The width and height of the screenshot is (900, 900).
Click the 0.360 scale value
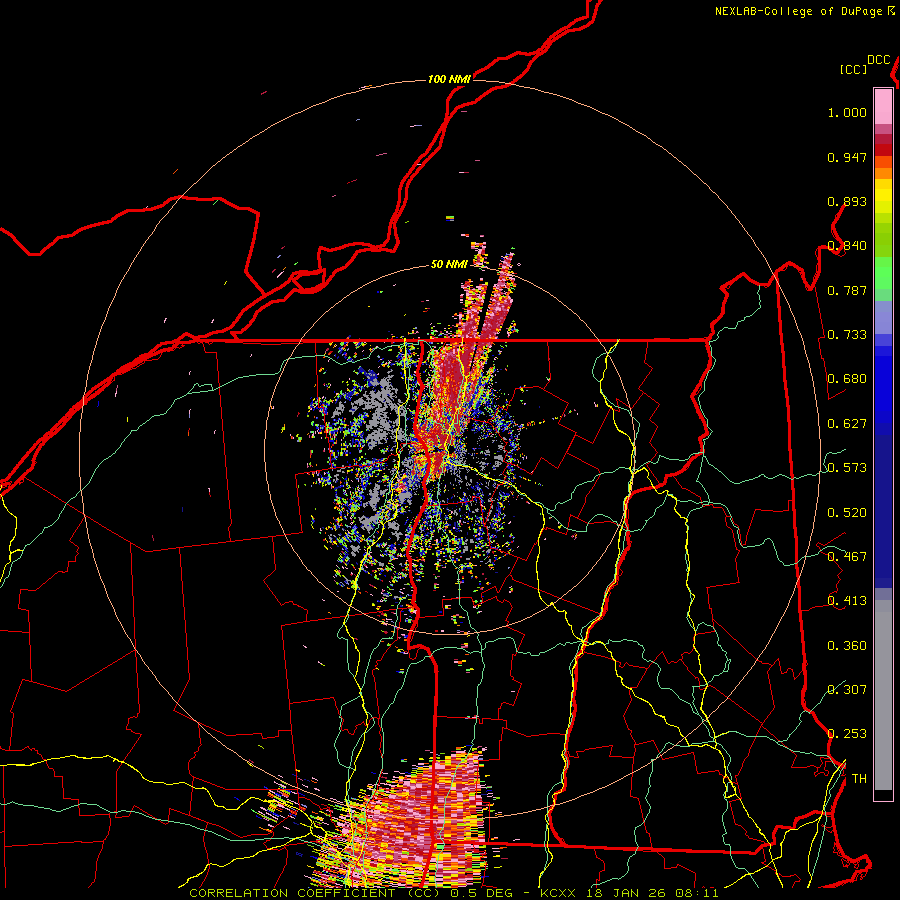(847, 646)
